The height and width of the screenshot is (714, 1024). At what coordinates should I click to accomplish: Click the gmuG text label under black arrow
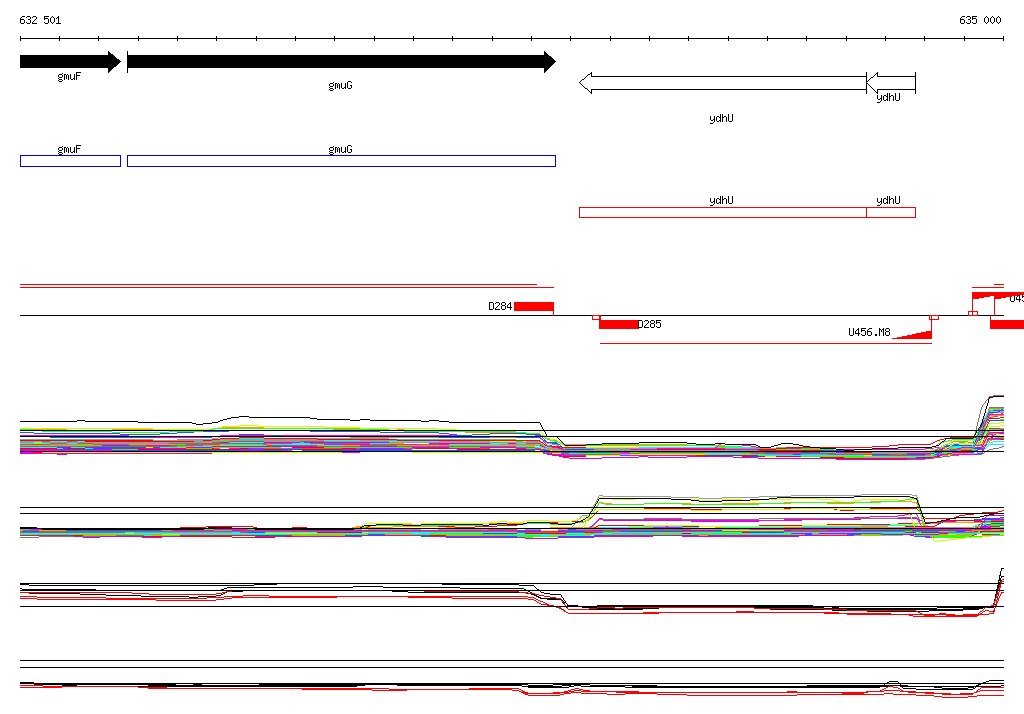point(340,86)
